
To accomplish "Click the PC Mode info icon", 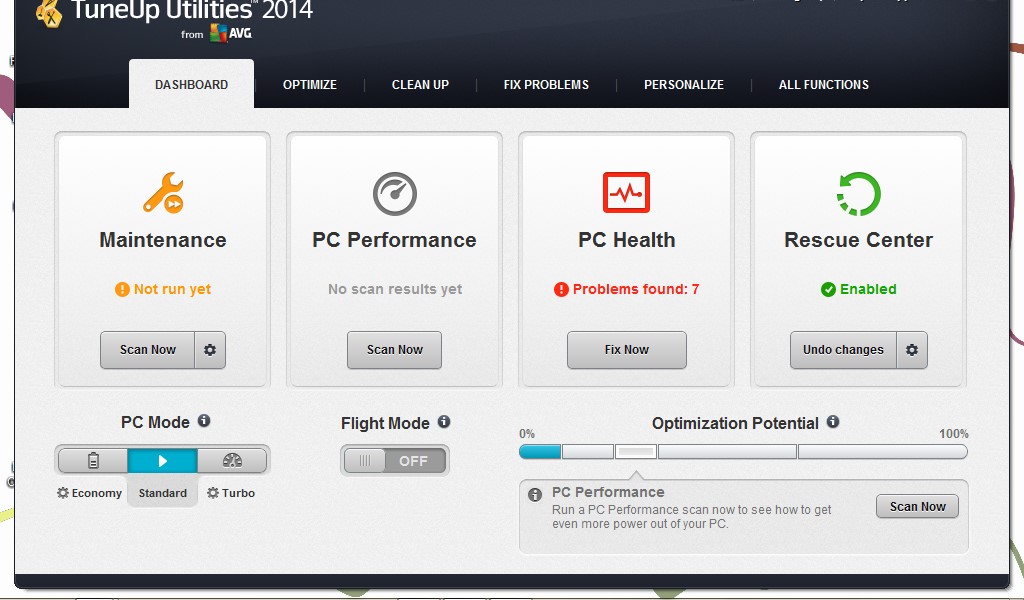I will tap(204, 420).
